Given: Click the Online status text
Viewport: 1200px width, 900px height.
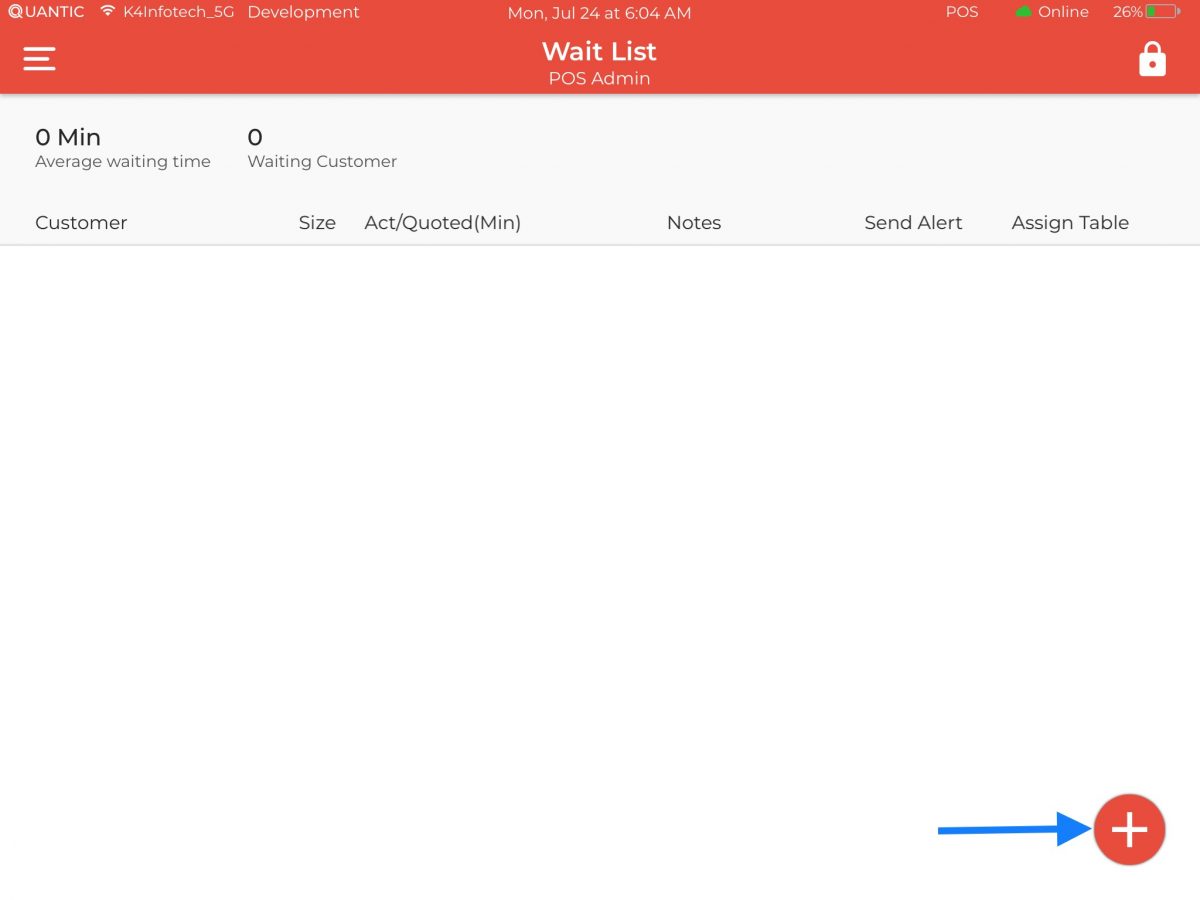Looking at the screenshot, I should pos(1063,11).
